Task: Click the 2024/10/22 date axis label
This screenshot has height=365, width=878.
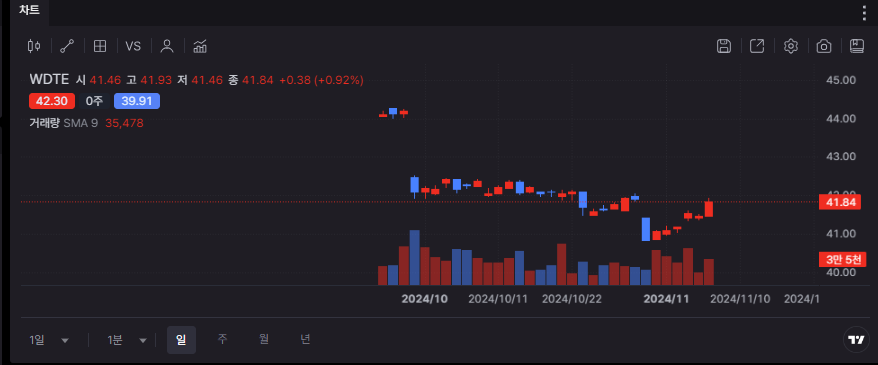Action: click(572, 299)
